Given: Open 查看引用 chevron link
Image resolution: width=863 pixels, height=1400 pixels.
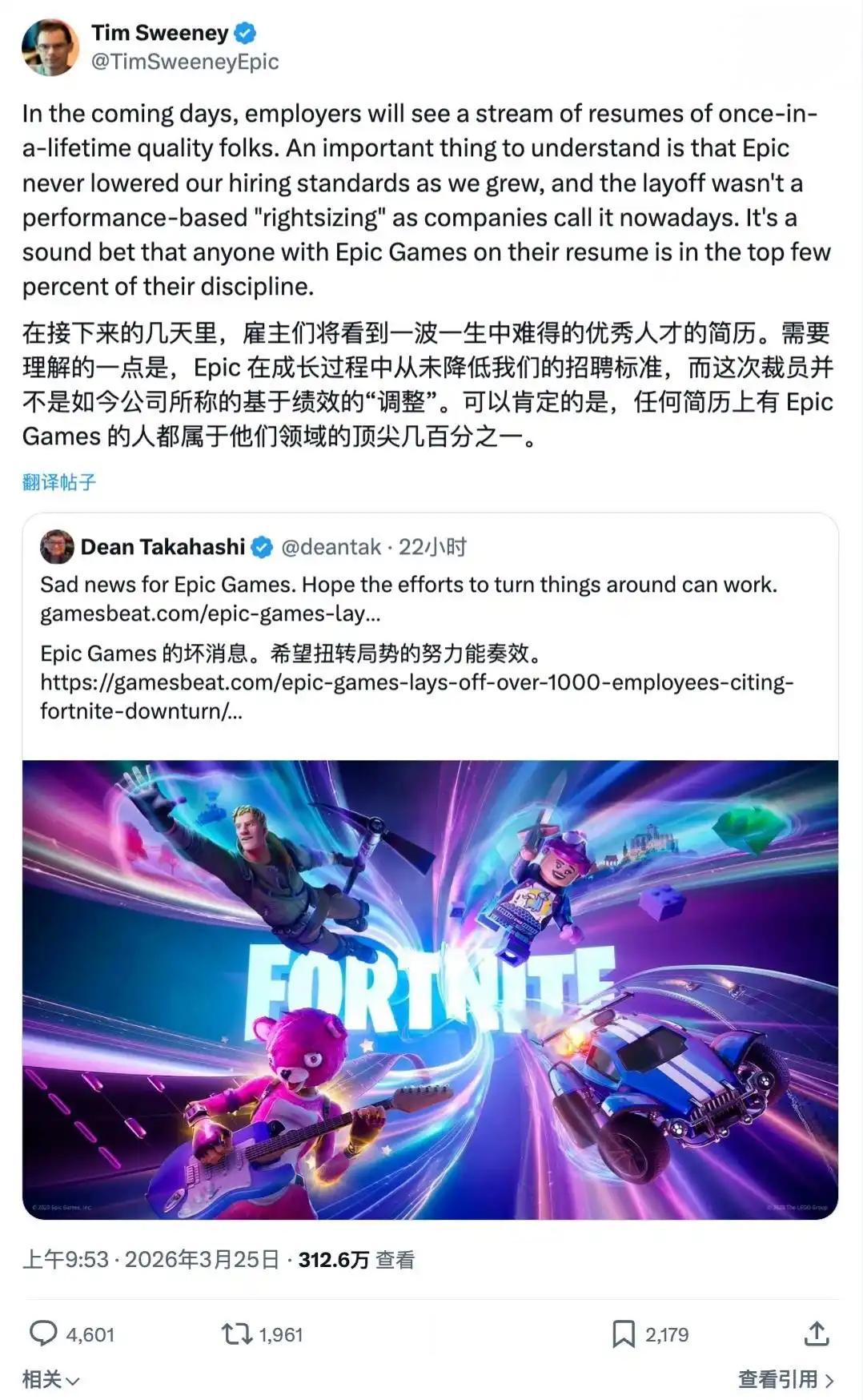Looking at the screenshot, I should (x=786, y=1379).
